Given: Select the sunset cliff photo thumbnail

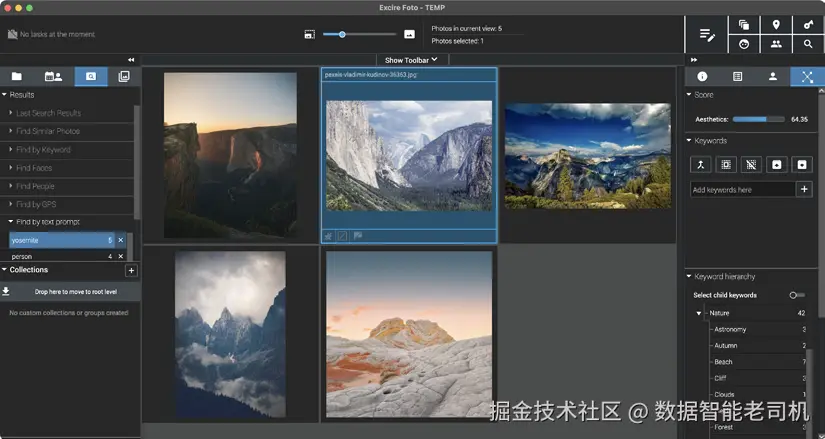Looking at the screenshot, I should [230, 155].
